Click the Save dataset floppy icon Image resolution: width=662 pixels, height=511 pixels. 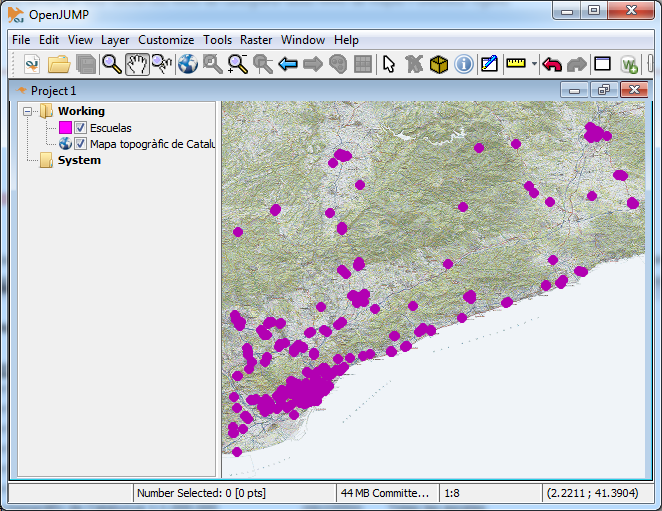pos(86,64)
